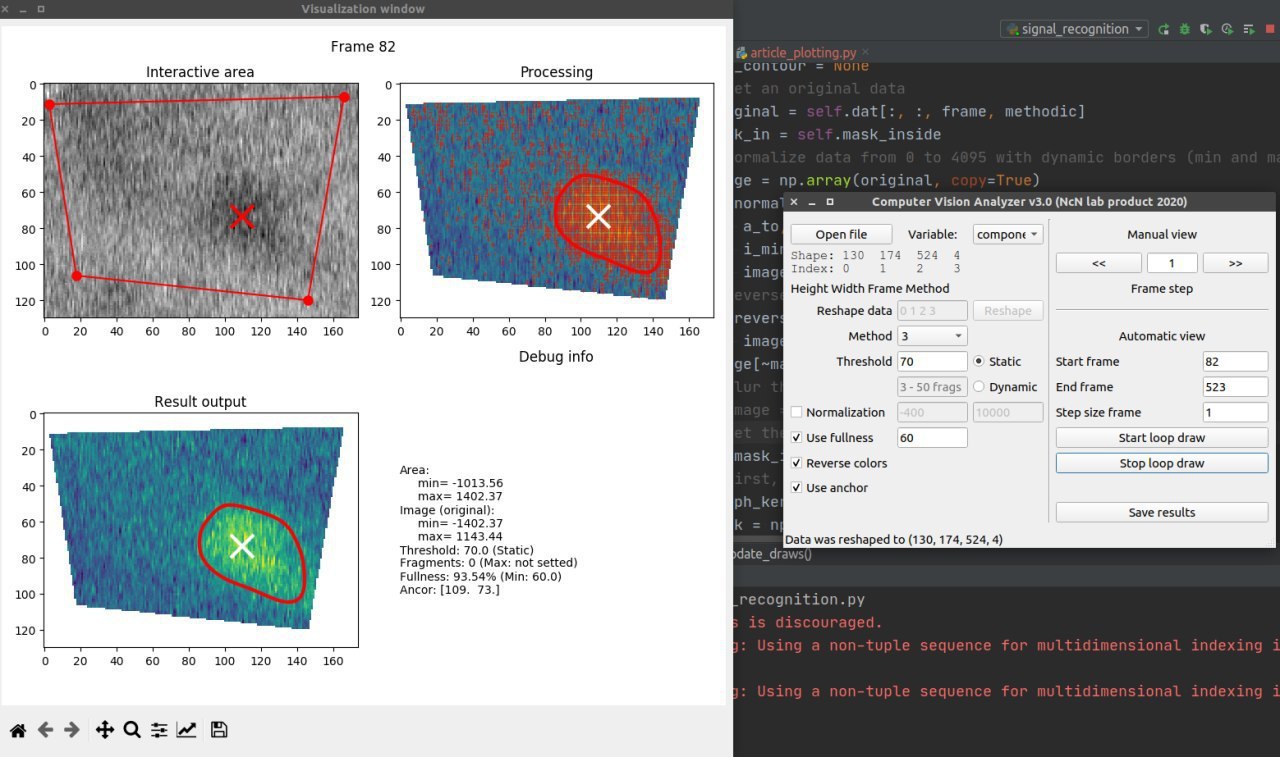This screenshot has width=1280, height=757.
Task: Go to next frame with >> button
Action: [1234, 263]
